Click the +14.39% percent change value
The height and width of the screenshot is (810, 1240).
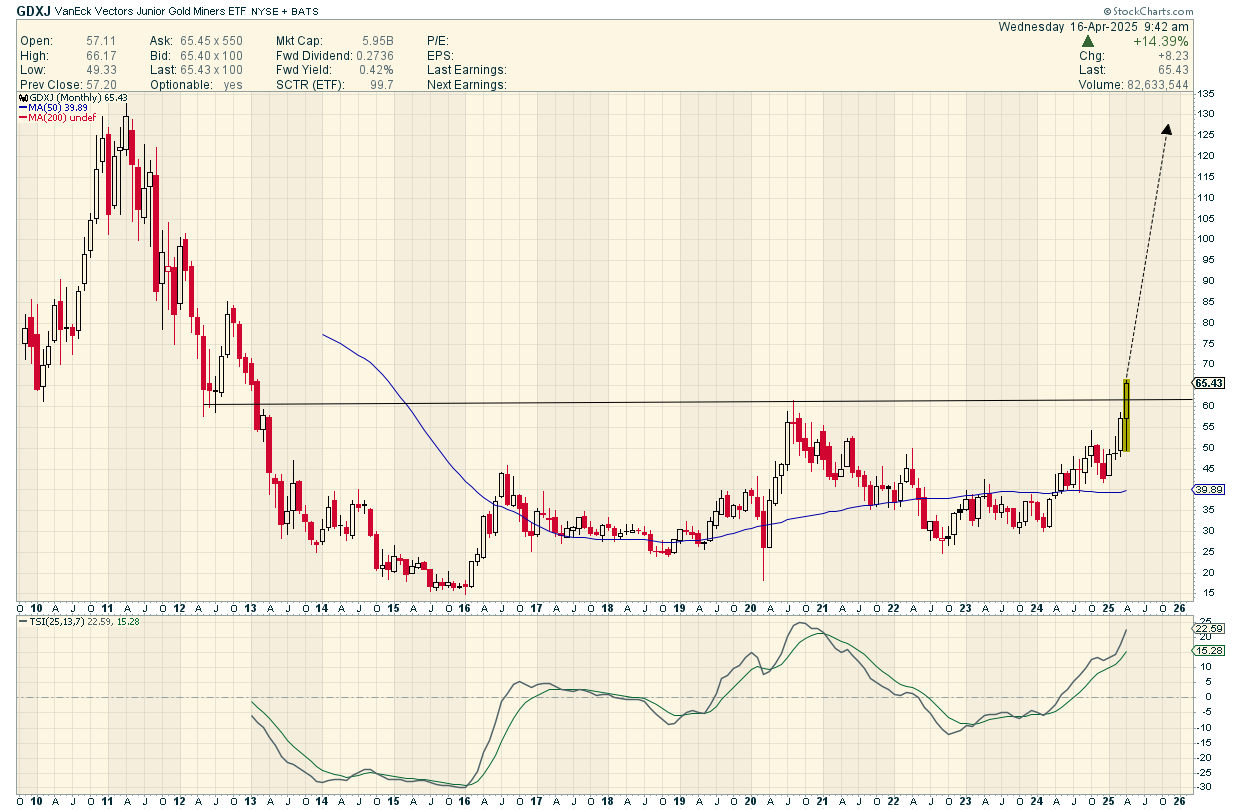coord(1161,42)
